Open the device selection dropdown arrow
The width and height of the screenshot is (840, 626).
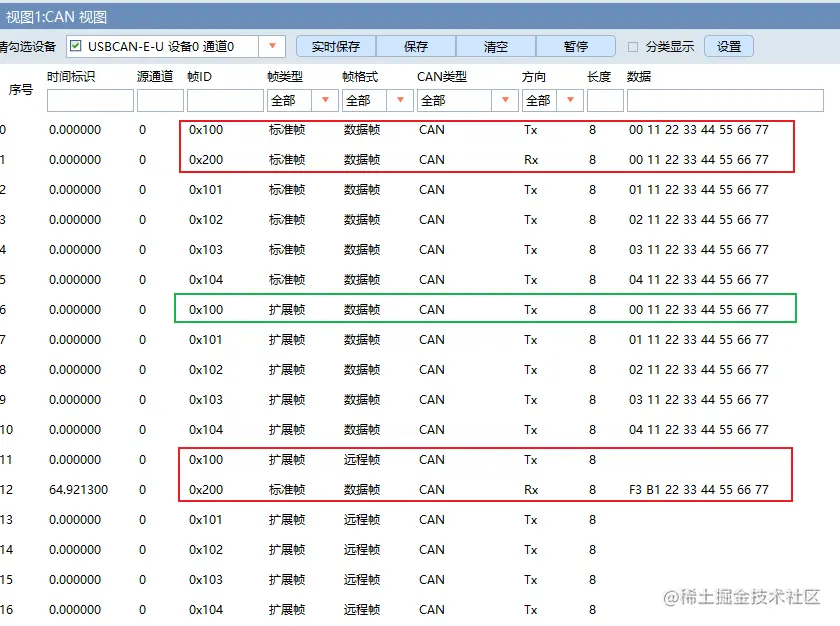tap(272, 46)
